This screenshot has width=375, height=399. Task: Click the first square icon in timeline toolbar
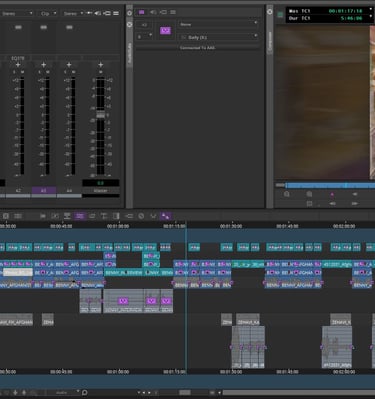[6, 216]
